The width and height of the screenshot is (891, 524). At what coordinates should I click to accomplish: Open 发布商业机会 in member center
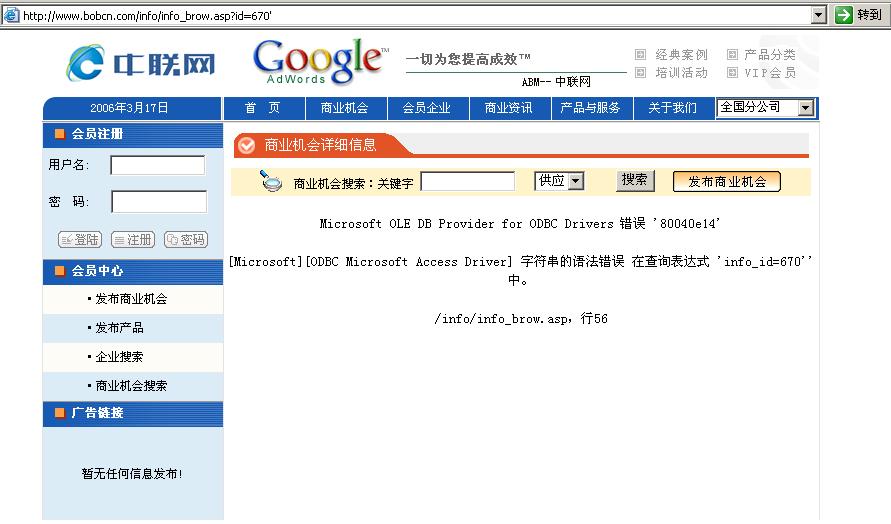tap(131, 299)
